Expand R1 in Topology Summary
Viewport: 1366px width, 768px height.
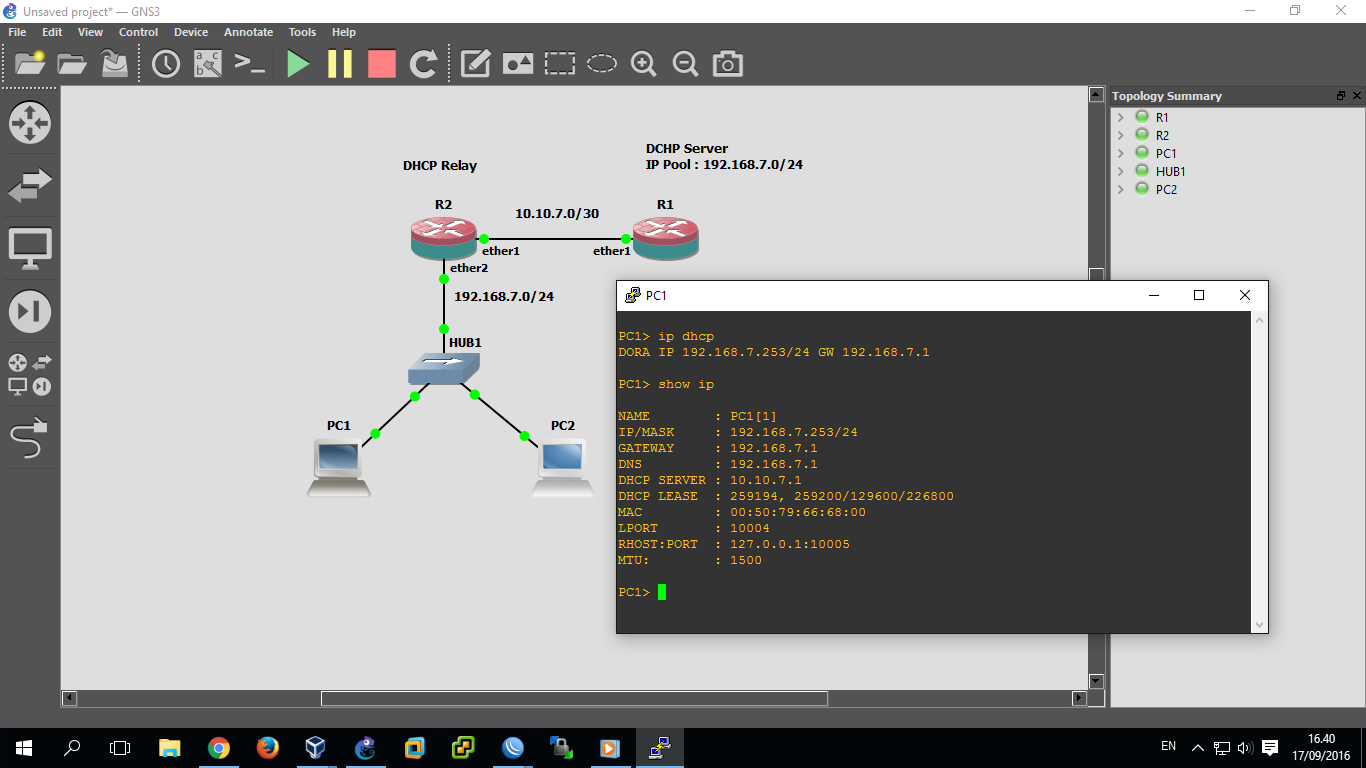[1121, 117]
